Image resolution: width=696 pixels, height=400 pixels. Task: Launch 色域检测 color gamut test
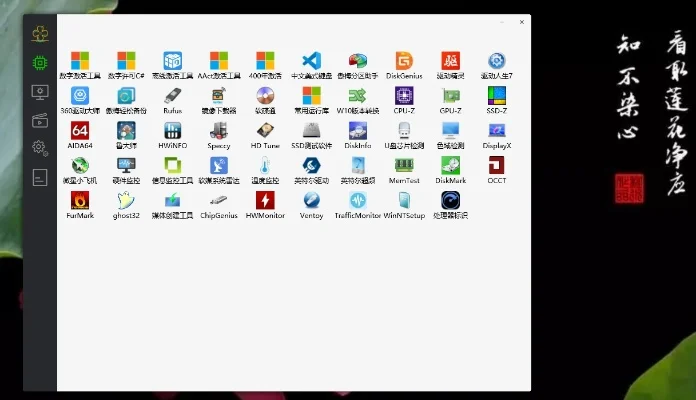coord(450,135)
